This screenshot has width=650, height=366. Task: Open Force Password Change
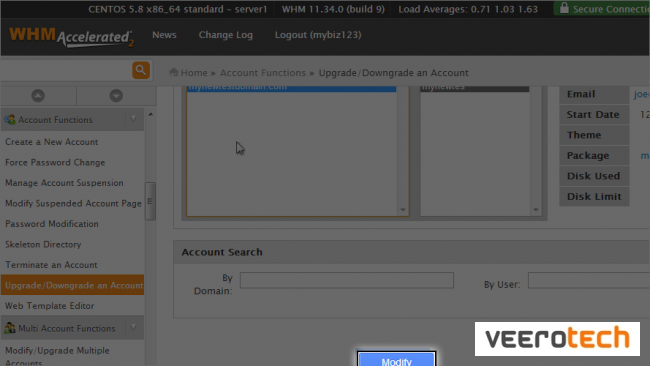(x=55, y=162)
